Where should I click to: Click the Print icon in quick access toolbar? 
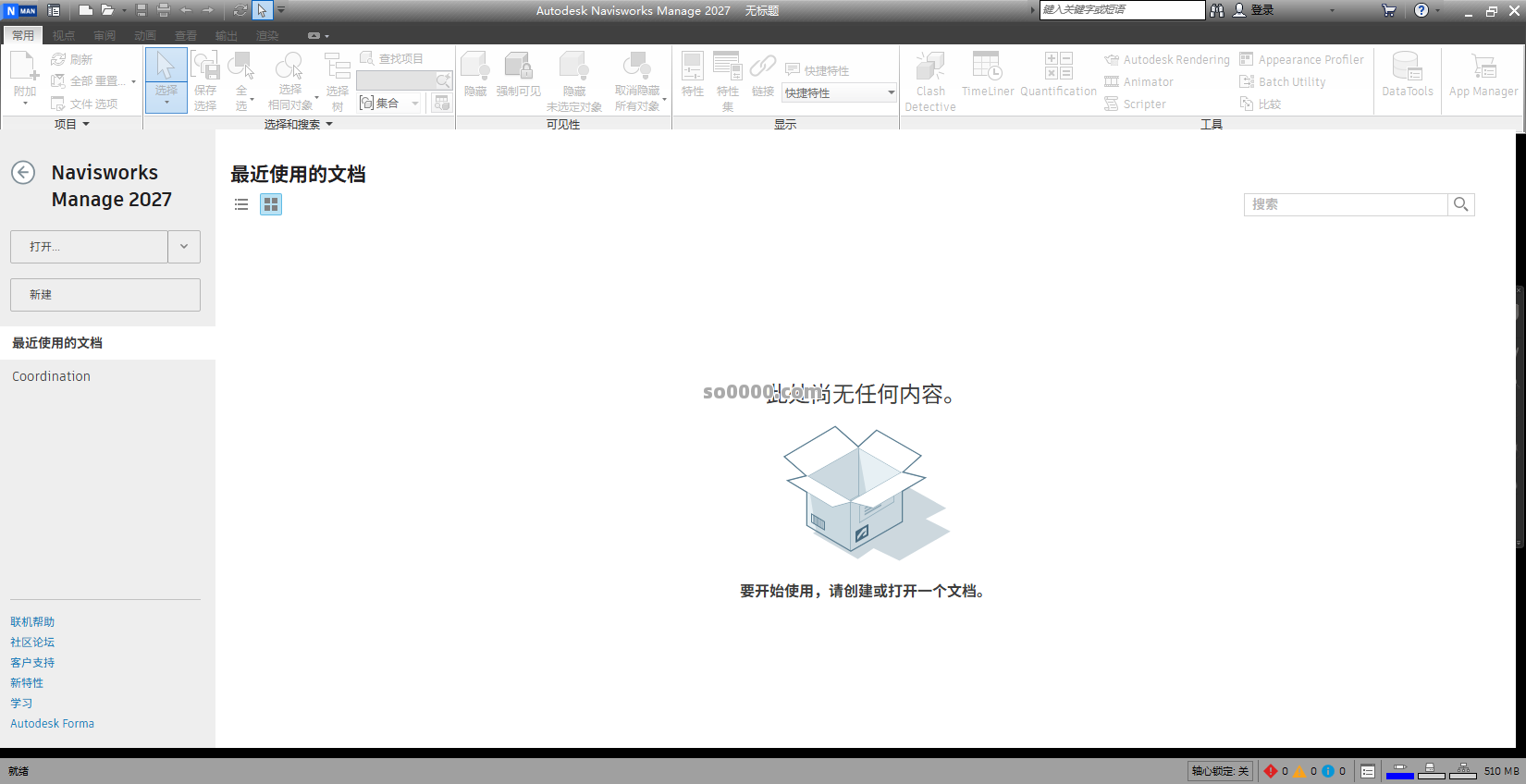click(164, 10)
